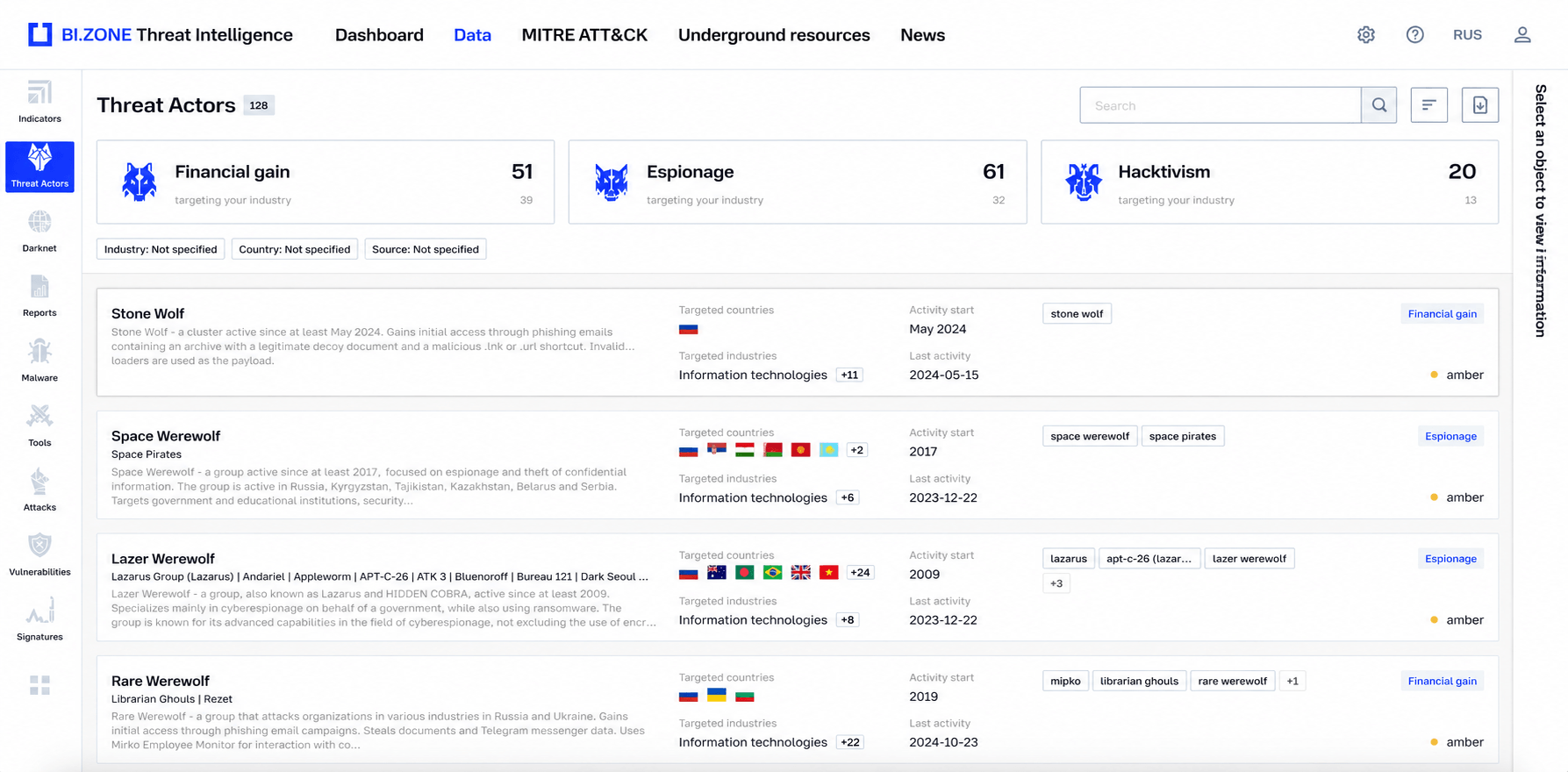Open the Tools sidebar section
1568x772 pixels.
(x=39, y=426)
